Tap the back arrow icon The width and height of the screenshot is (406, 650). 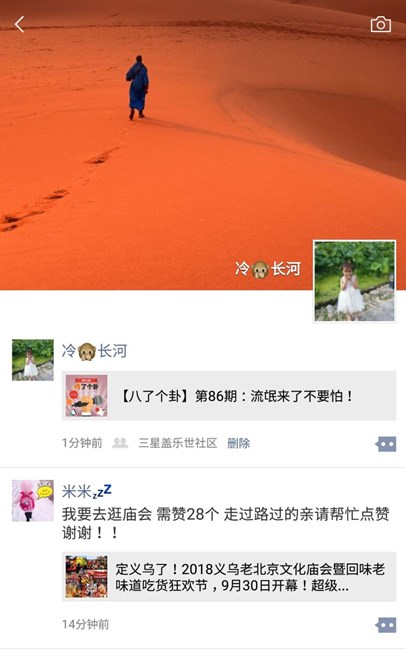19,24
